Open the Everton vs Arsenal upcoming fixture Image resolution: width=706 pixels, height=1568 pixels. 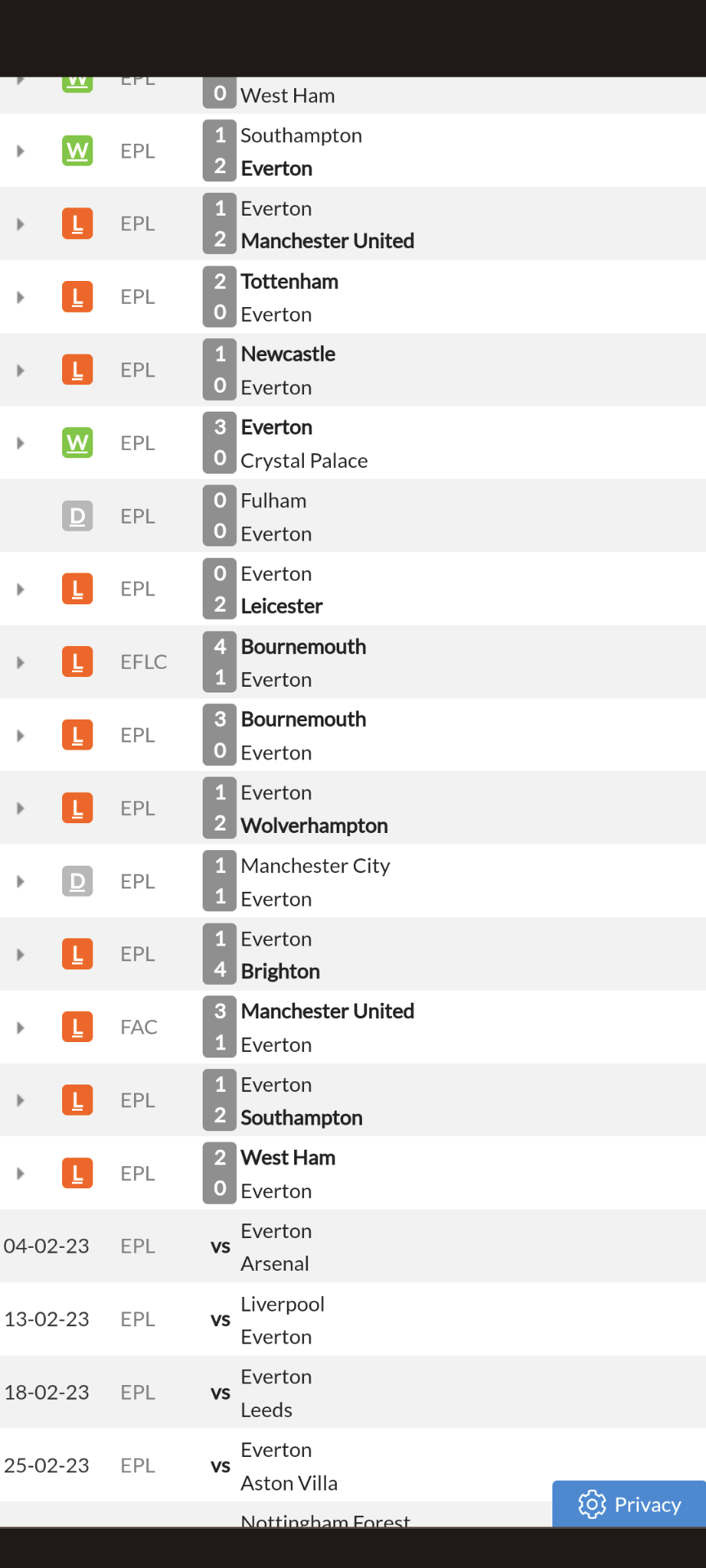tap(353, 1246)
